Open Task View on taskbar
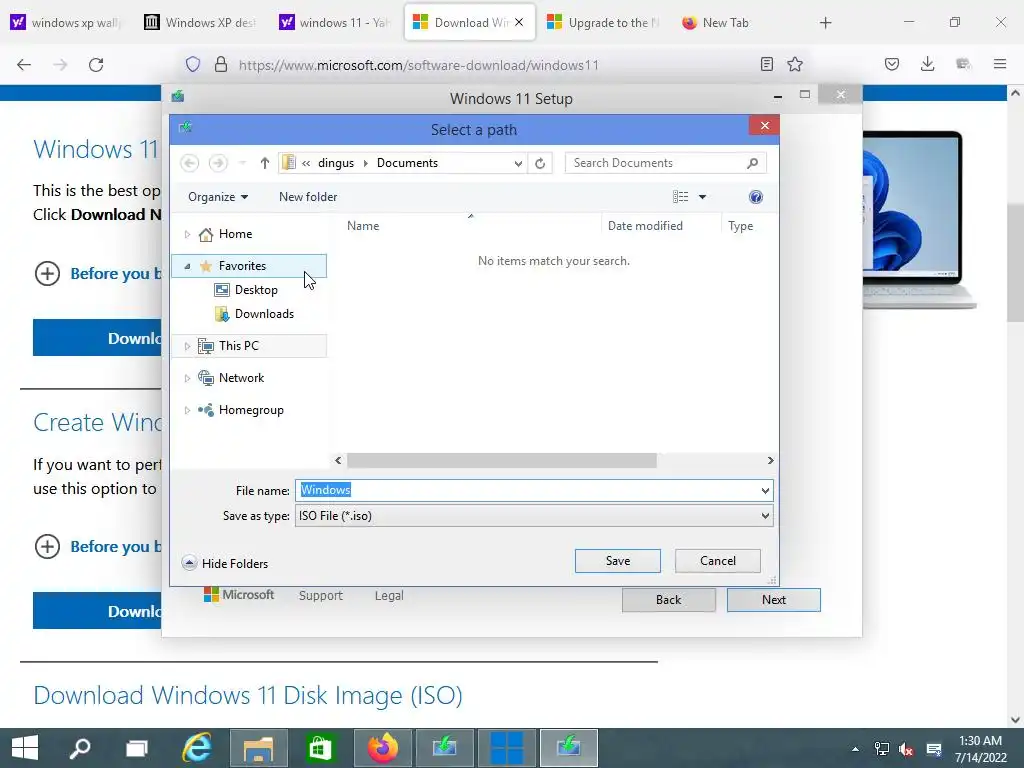The height and width of the screenshot is (768, 1024). click(x=136, y=748)
